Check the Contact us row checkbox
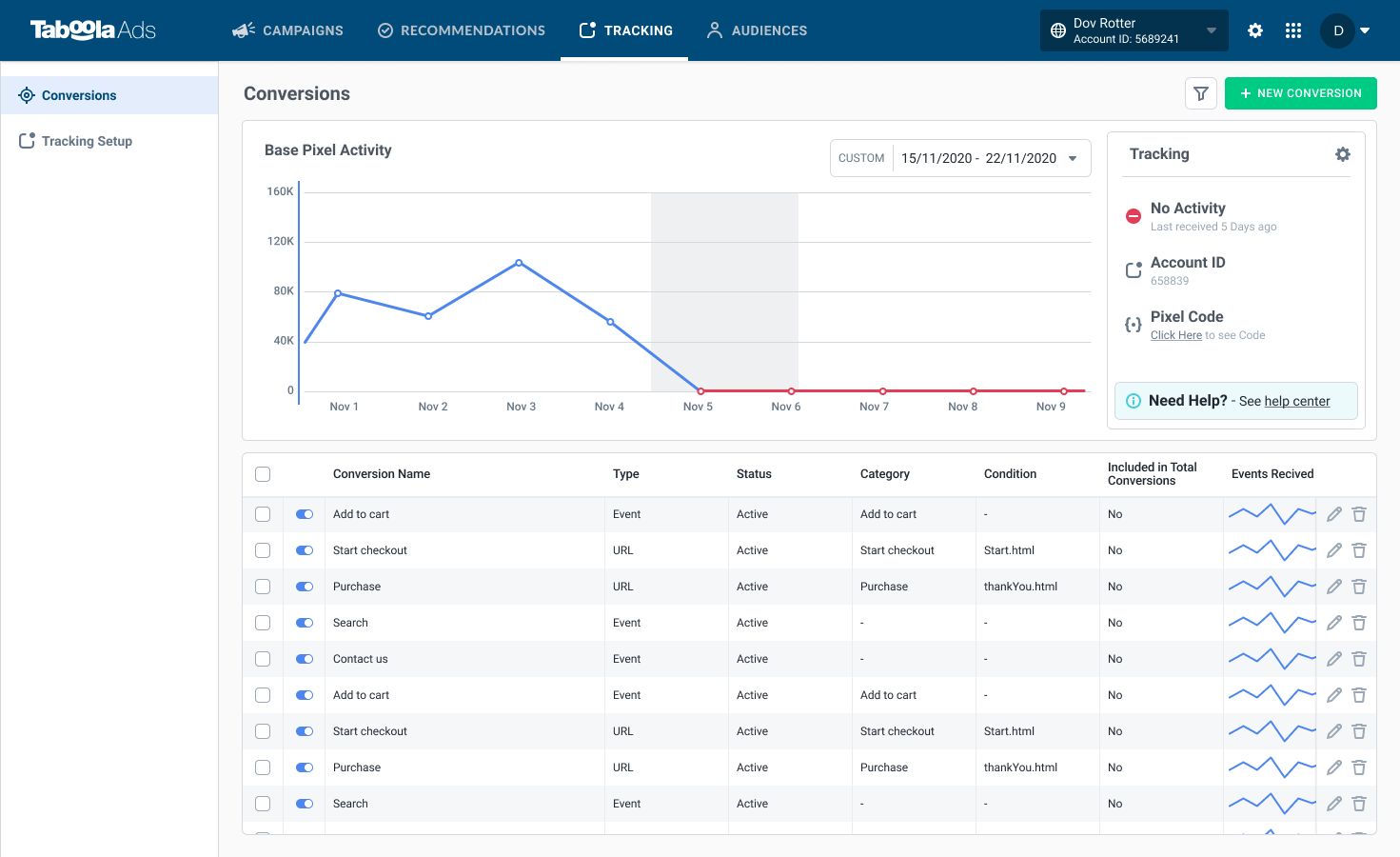The height and width of the screenshot is (857, 1400). click(x=263, y=659)
